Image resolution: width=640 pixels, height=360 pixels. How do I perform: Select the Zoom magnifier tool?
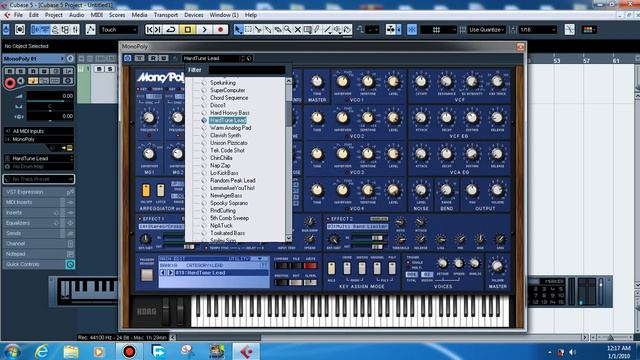(288, 29)
